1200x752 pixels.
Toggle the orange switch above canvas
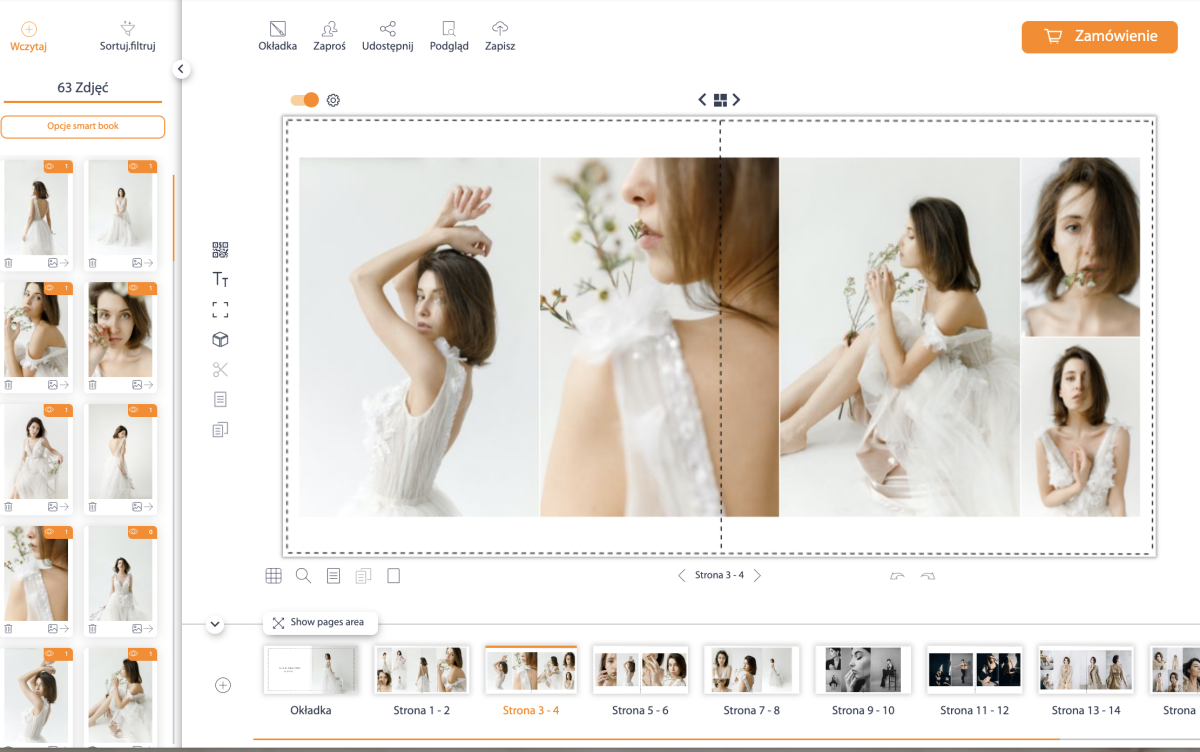(x=304, y=100)
